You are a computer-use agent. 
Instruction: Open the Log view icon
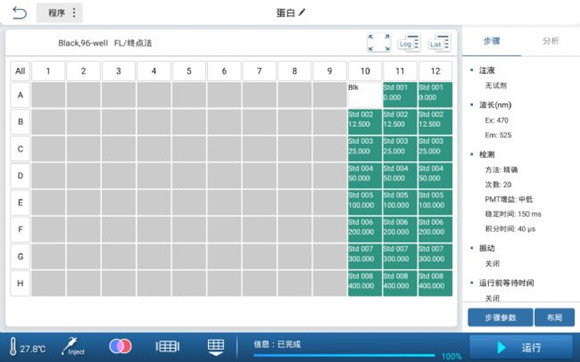tap(409, 43)
